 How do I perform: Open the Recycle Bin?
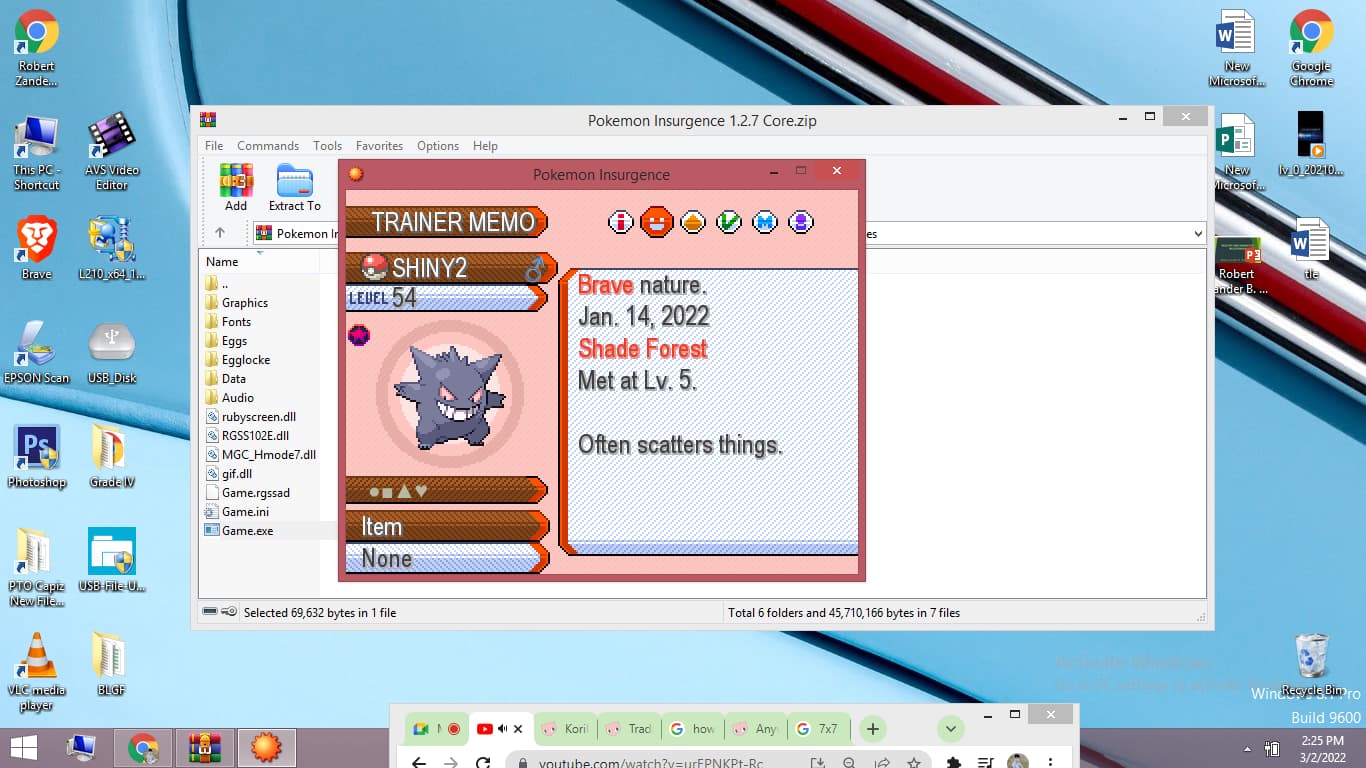pos(1311,665)
